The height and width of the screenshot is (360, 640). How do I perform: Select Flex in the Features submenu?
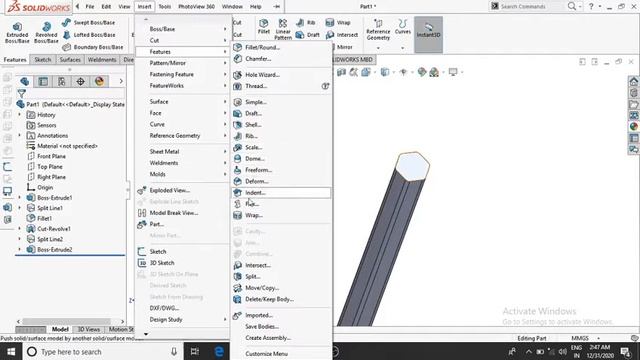281,204
